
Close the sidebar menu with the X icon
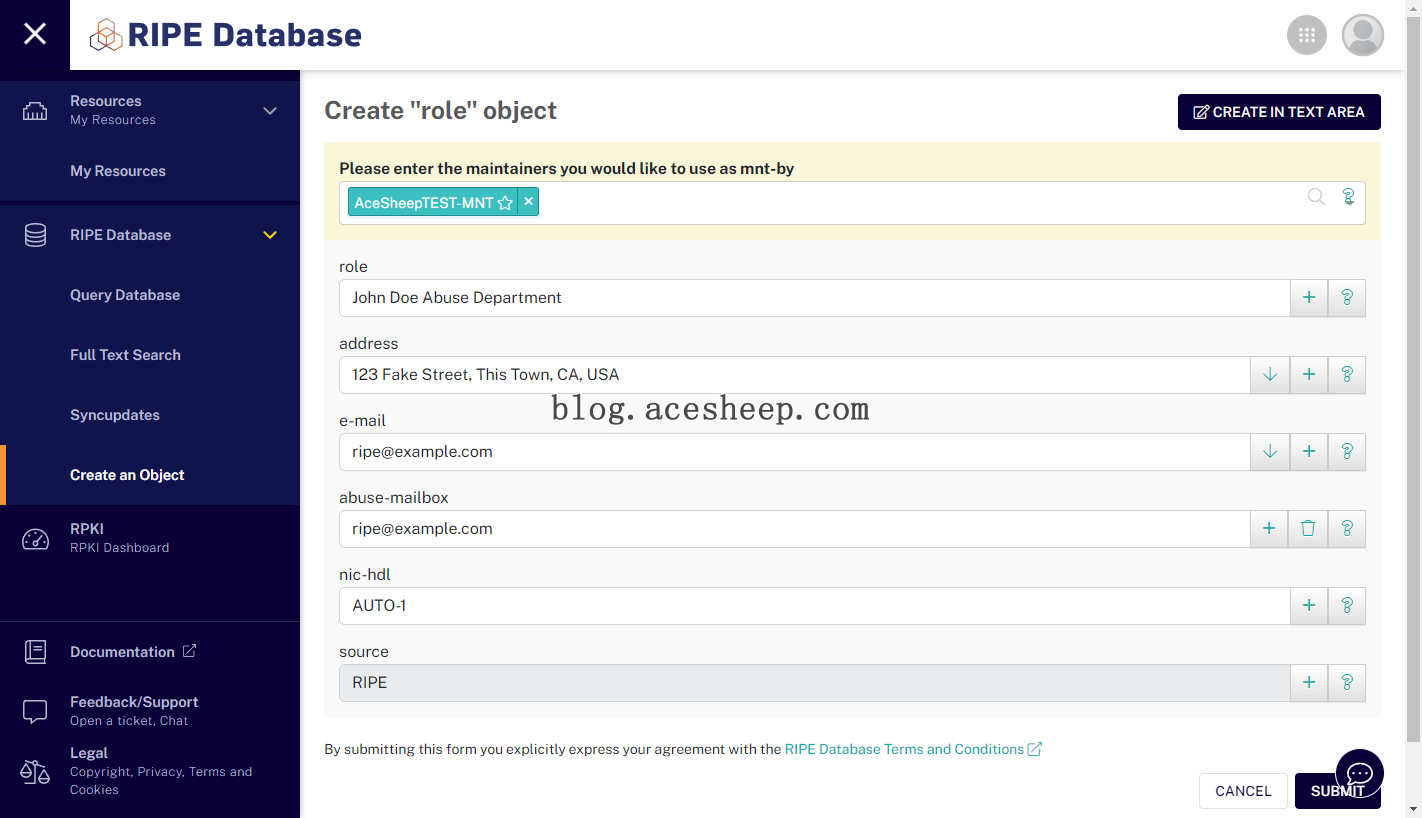35,34
